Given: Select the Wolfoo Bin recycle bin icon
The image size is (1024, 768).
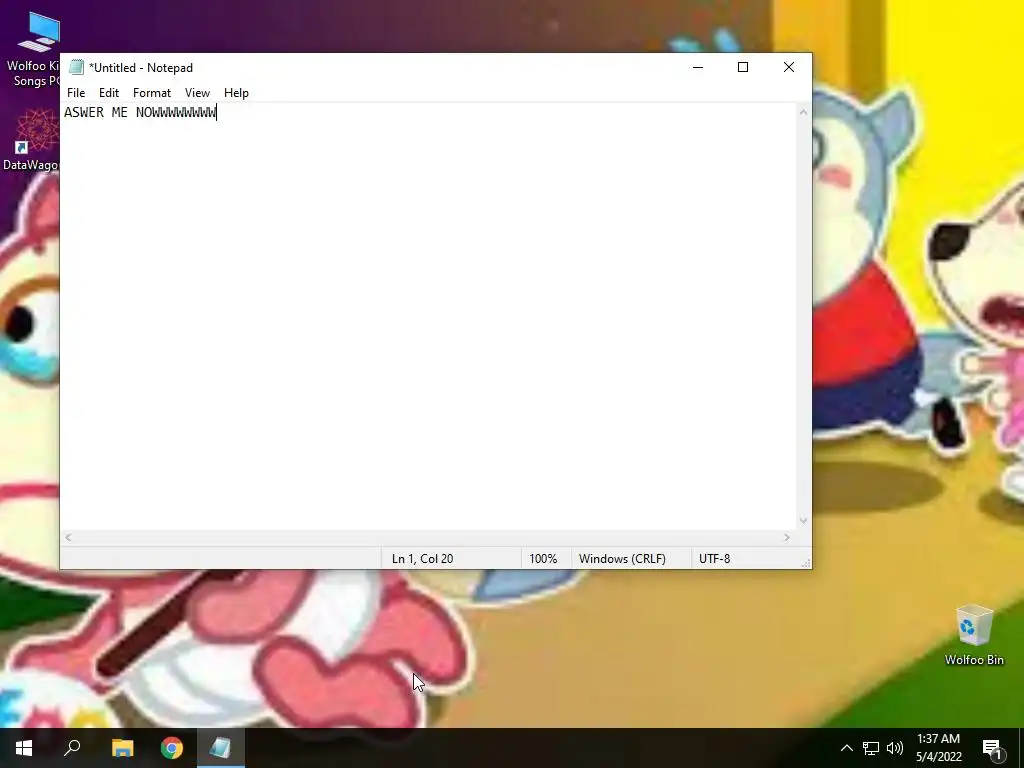Looking at the screenshot, I should 974,635.
